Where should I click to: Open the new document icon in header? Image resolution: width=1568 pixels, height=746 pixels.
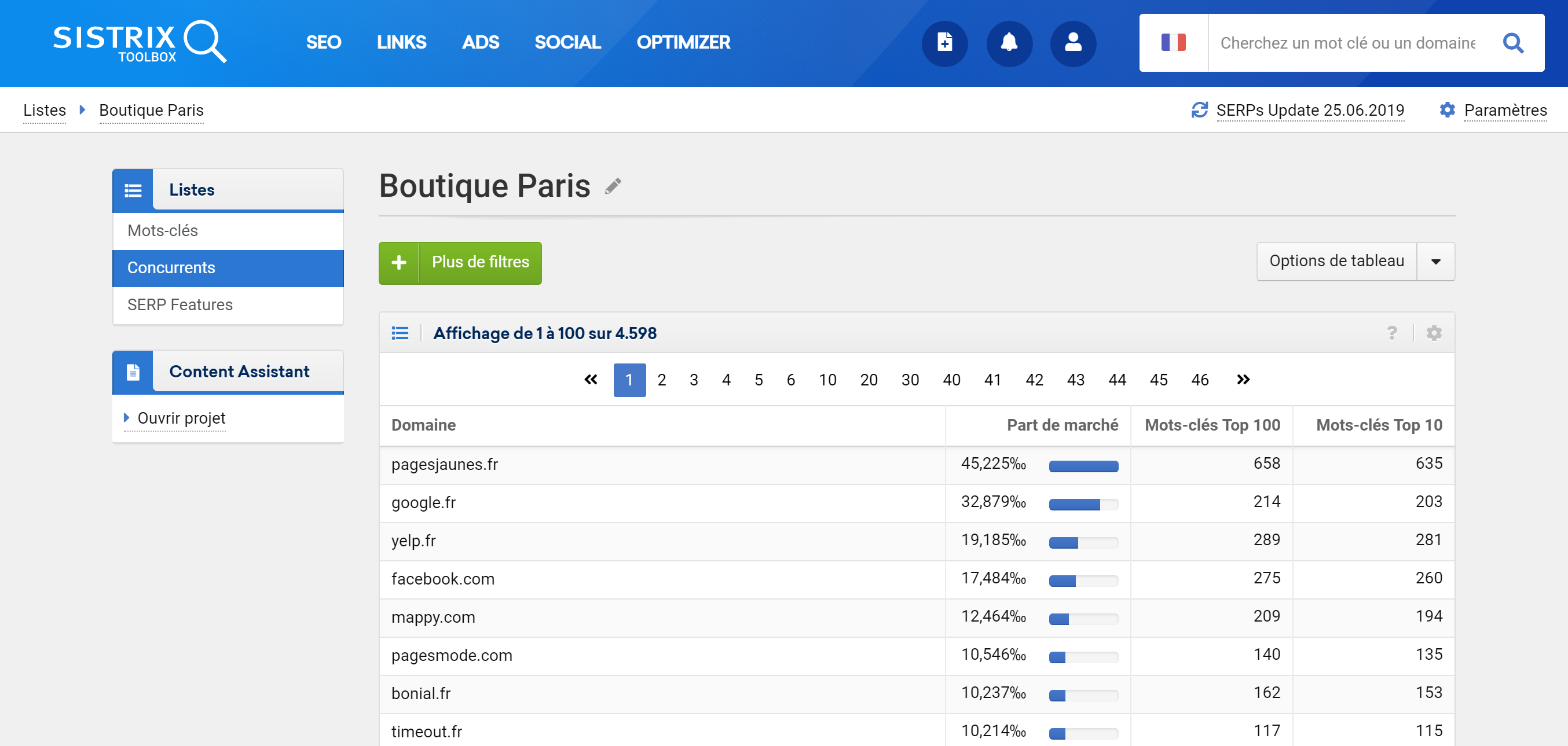(945, 43)
